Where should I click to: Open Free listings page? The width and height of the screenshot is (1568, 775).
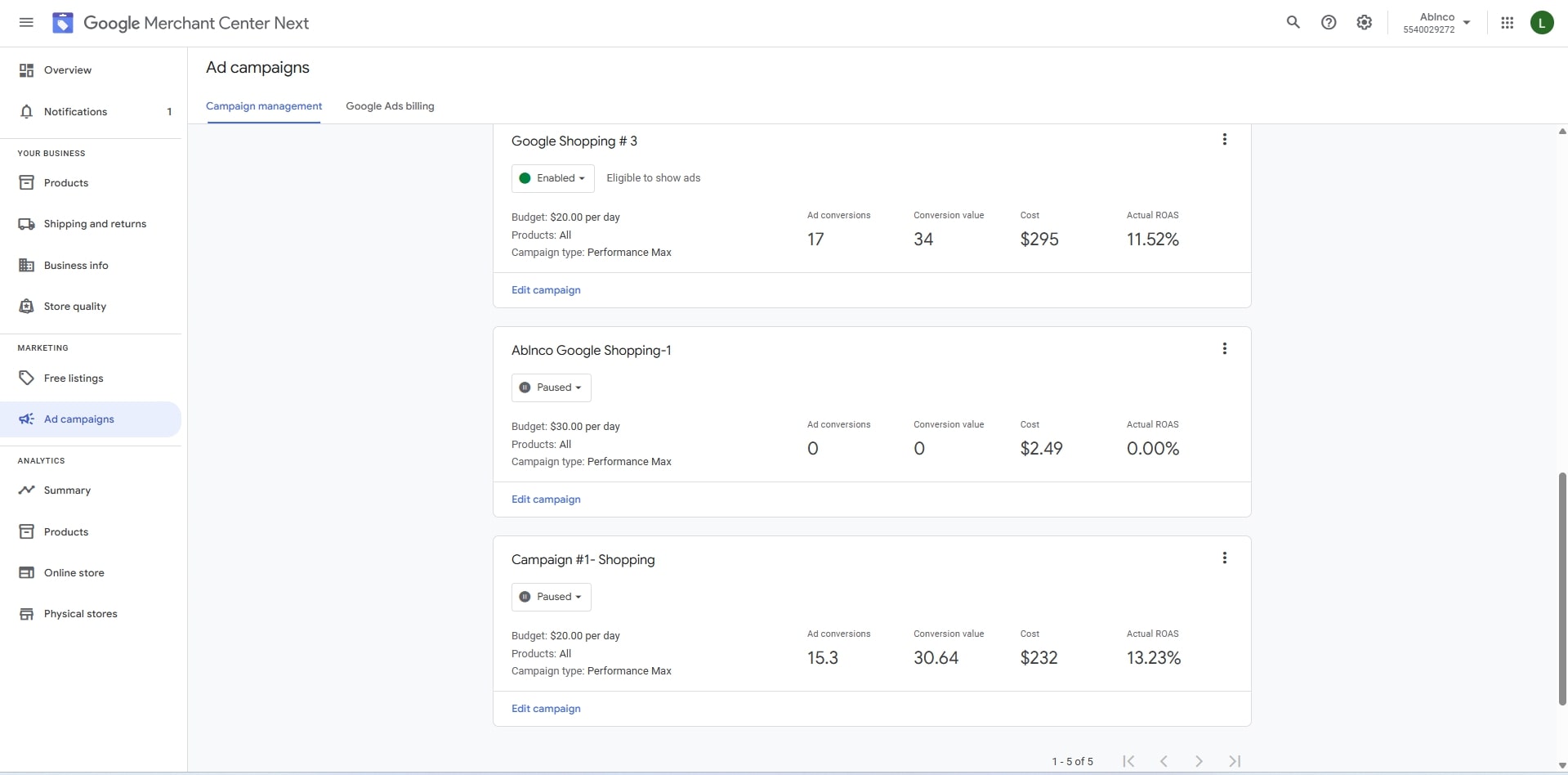[91, 379]
